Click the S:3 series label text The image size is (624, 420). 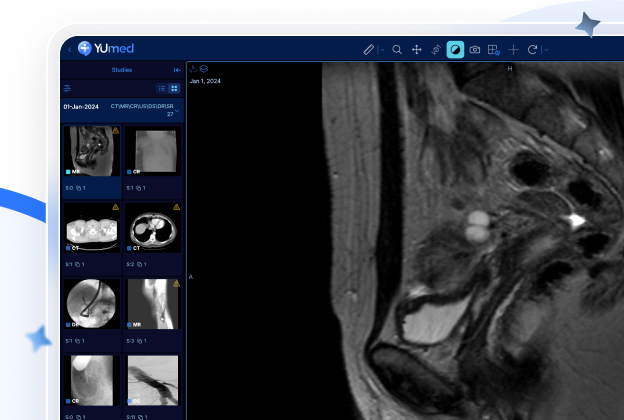[130, 341]
